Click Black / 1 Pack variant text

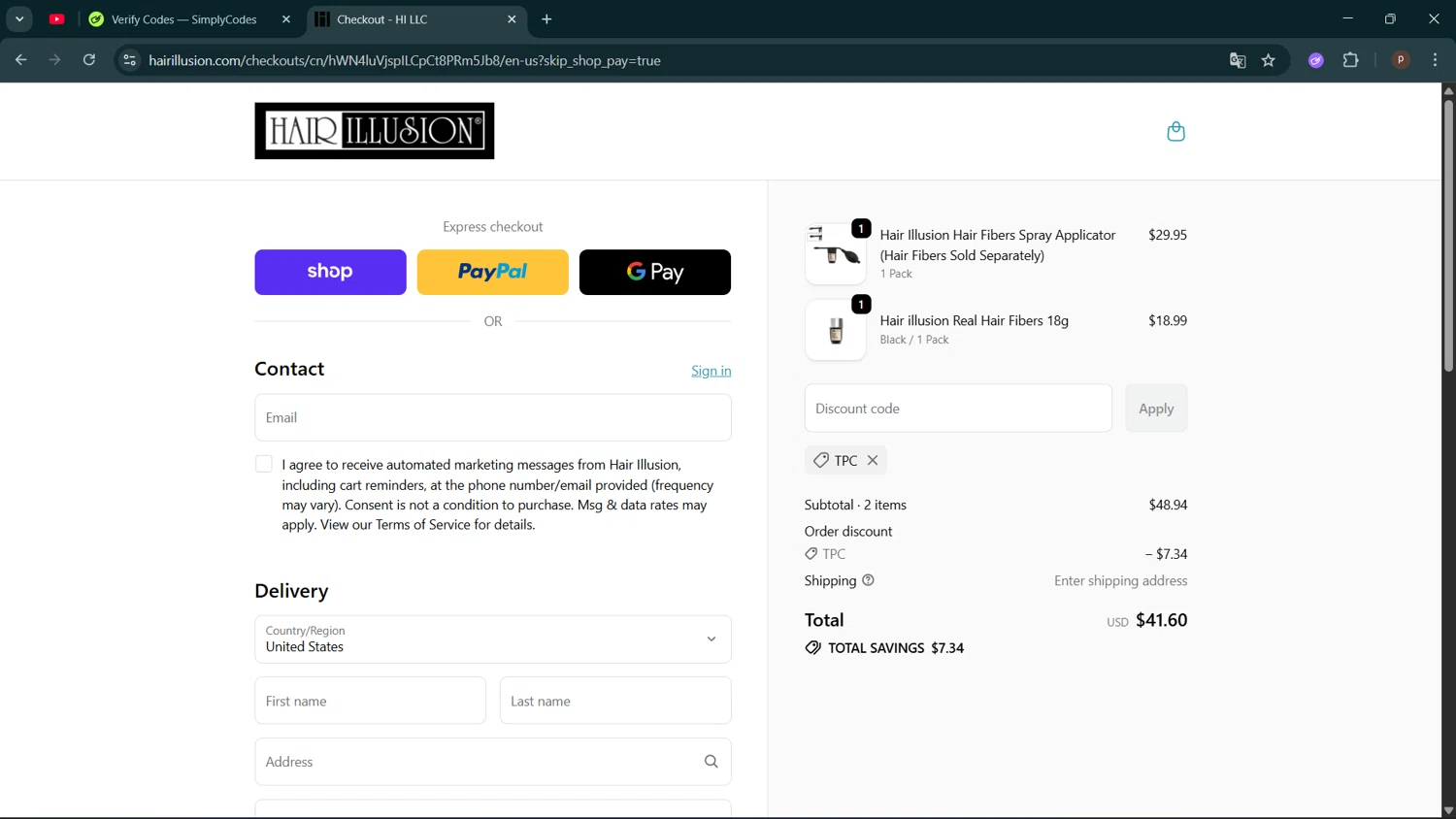point(914,340)
